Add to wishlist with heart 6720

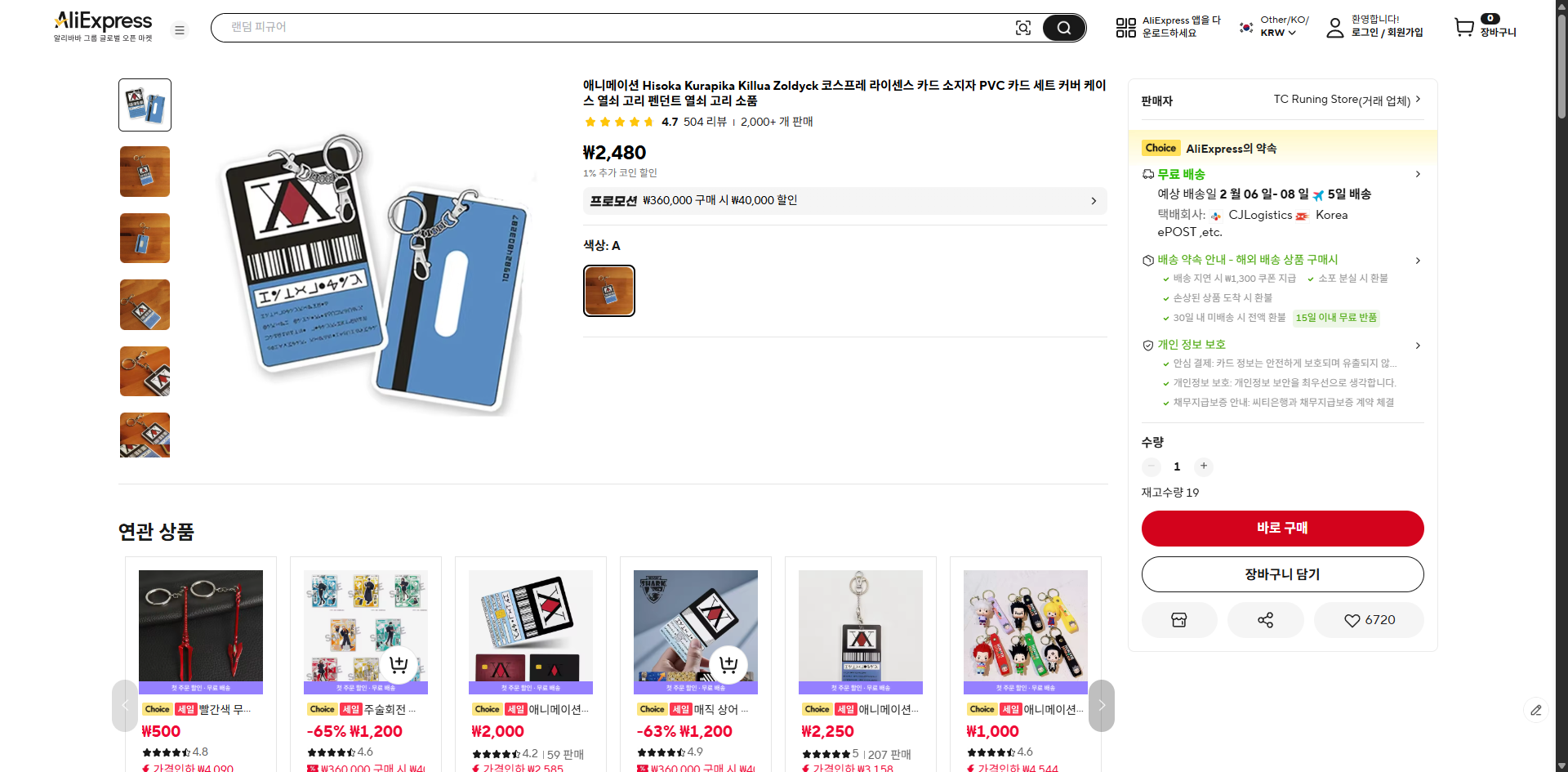1369,620
